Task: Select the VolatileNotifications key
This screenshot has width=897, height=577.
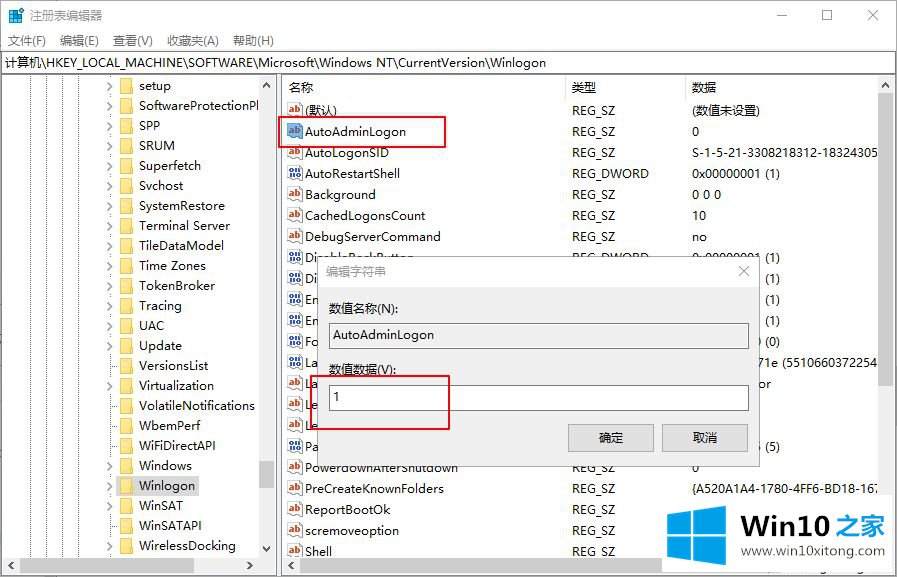Action: tap(196, 406)
